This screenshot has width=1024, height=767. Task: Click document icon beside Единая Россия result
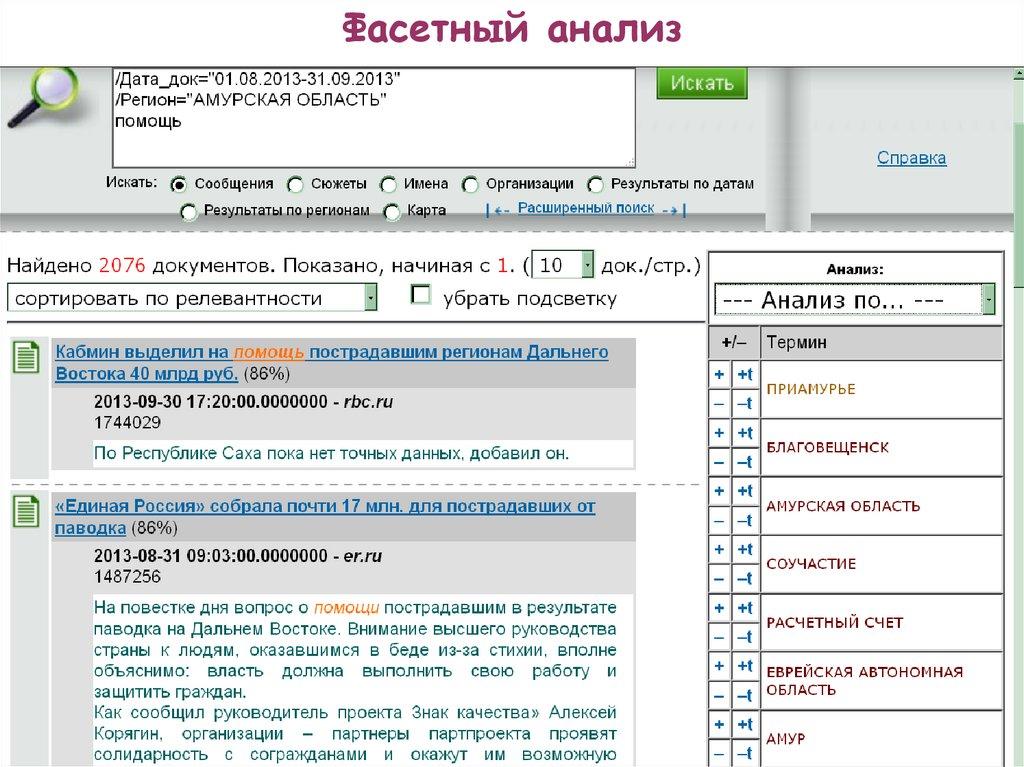(x=26, y=511)
